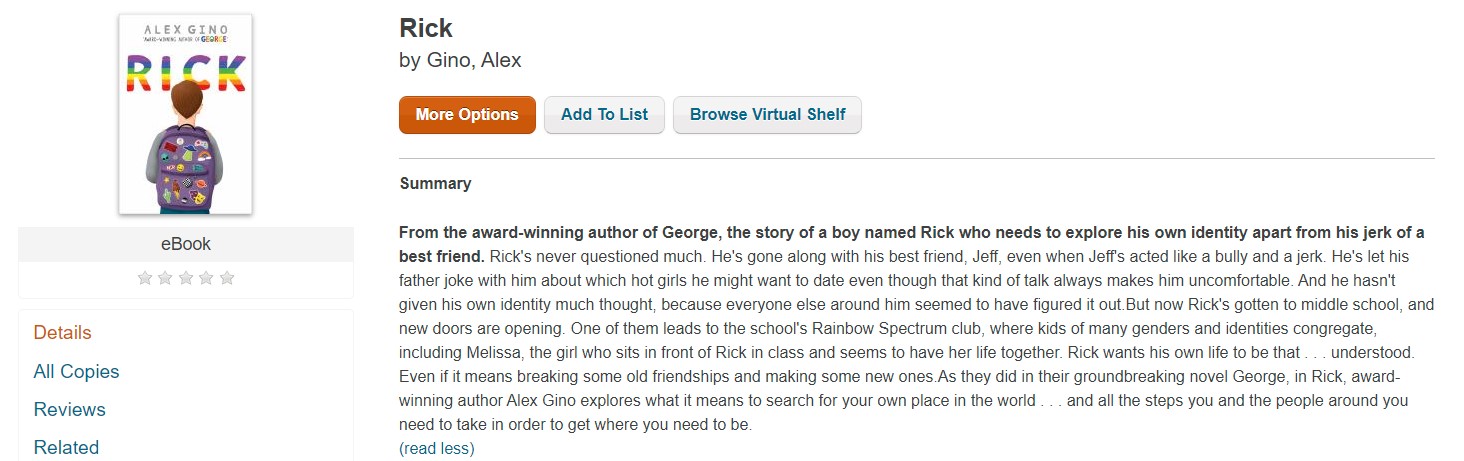Open Browse Virtual Shelf
Screen dimensions: 1464x461
coord(767,114)
